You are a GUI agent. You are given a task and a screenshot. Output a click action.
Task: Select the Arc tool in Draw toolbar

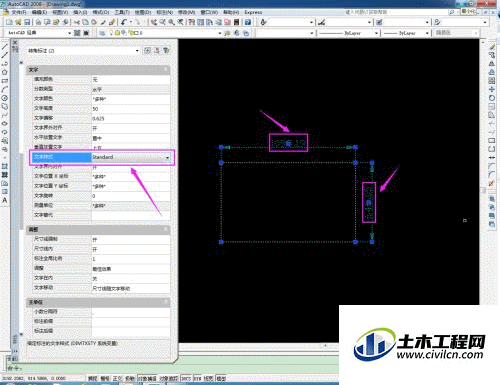tap(5, 90)
